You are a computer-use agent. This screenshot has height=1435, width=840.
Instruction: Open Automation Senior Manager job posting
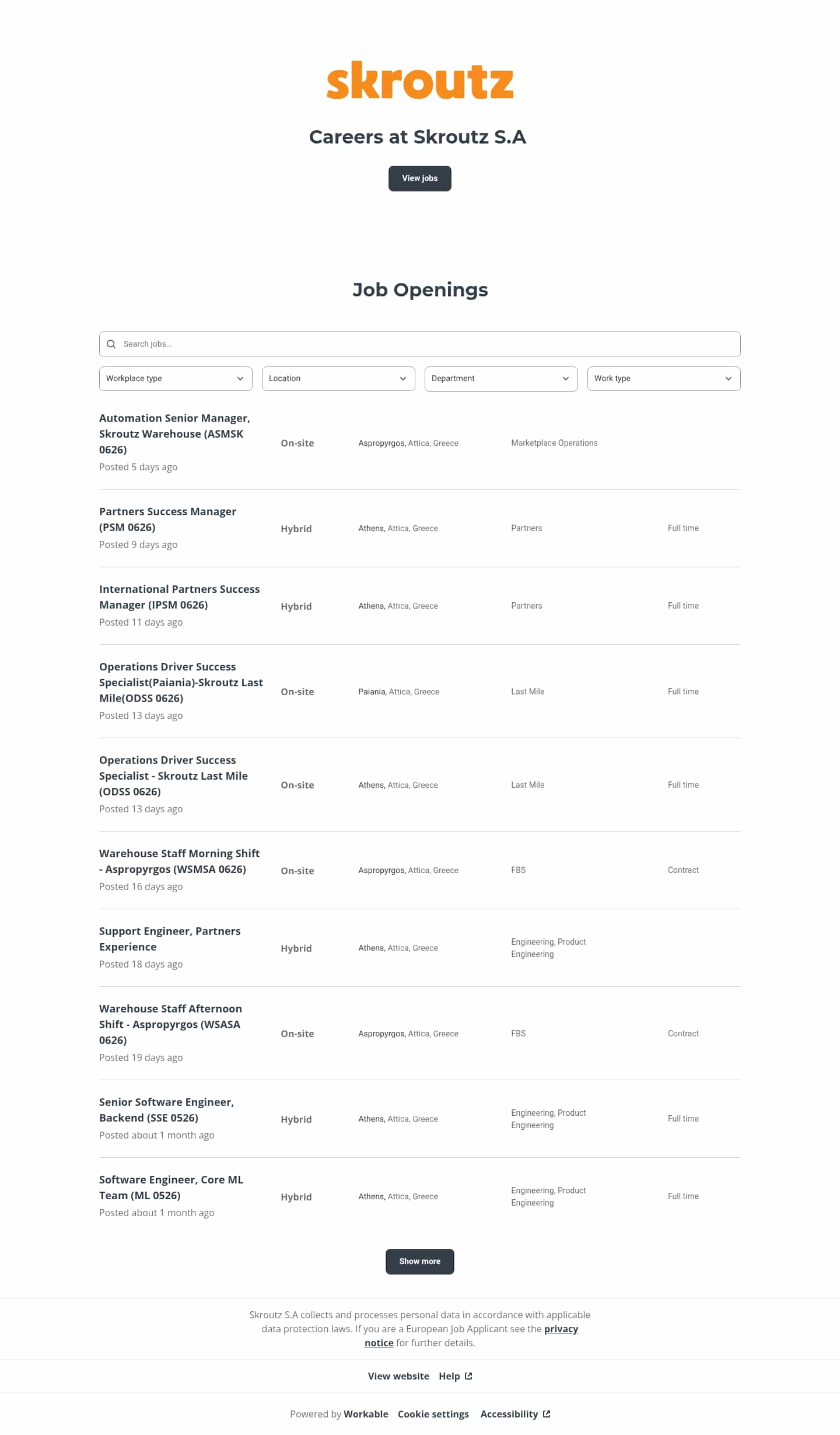click(x=174, y=434)
